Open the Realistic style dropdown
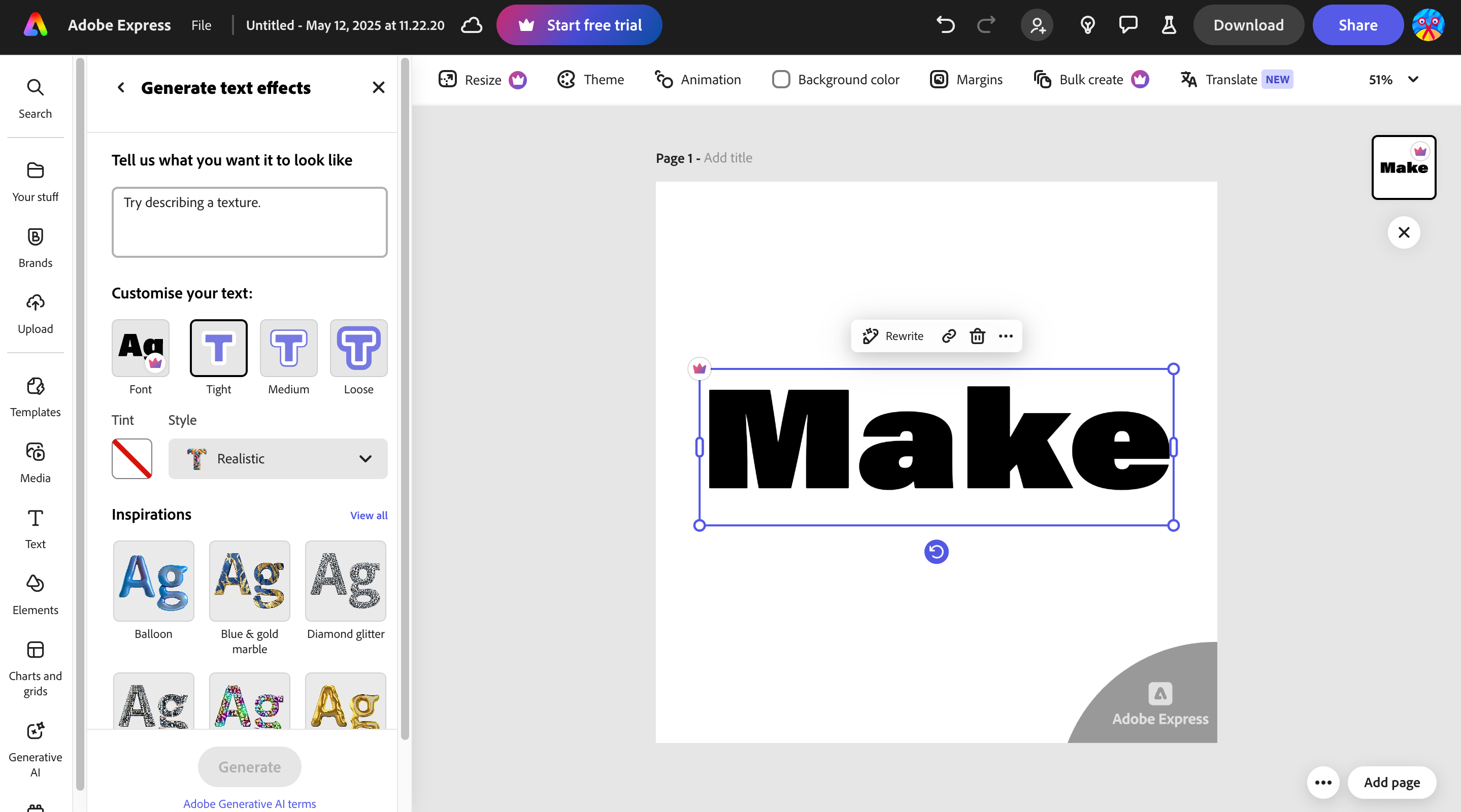The image size is (1461, 812). click(278, 459)
